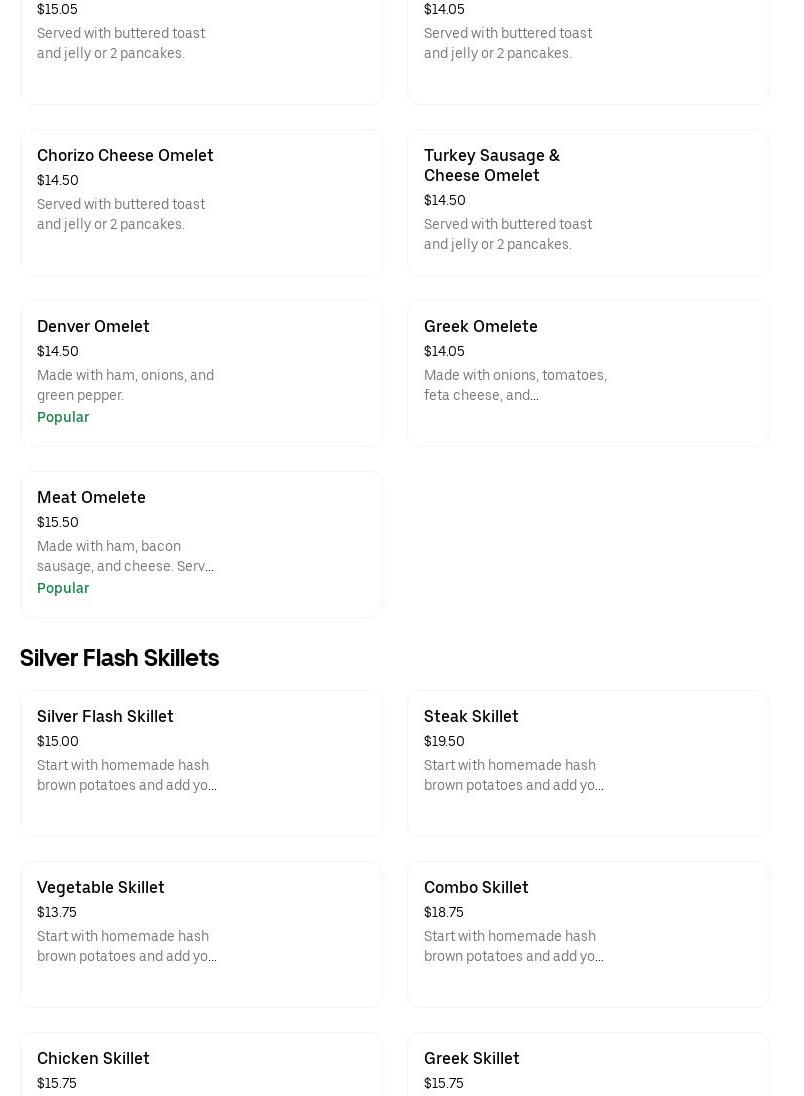Open the Steak Skillet item

[588, 763]
